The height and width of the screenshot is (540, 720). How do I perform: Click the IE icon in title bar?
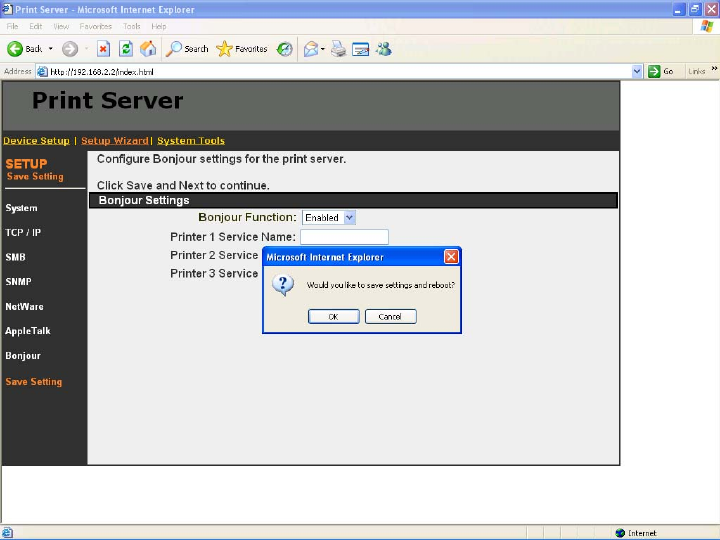[x=7, y=9]
